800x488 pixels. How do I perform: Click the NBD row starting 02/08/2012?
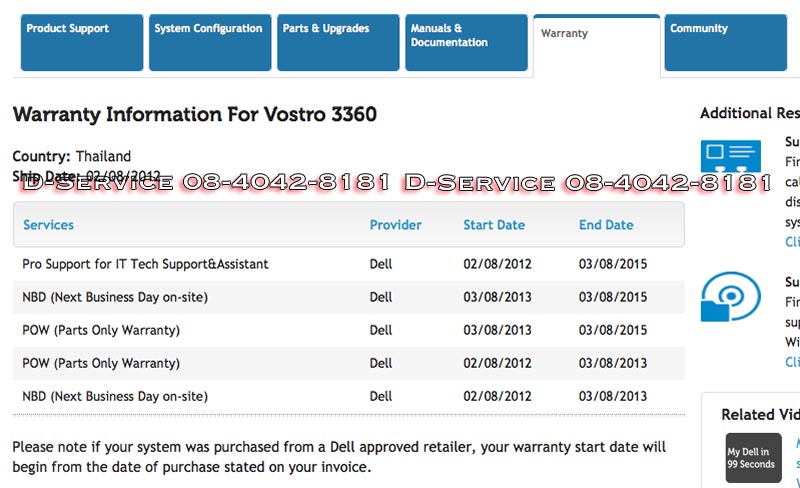coord(115,396)
